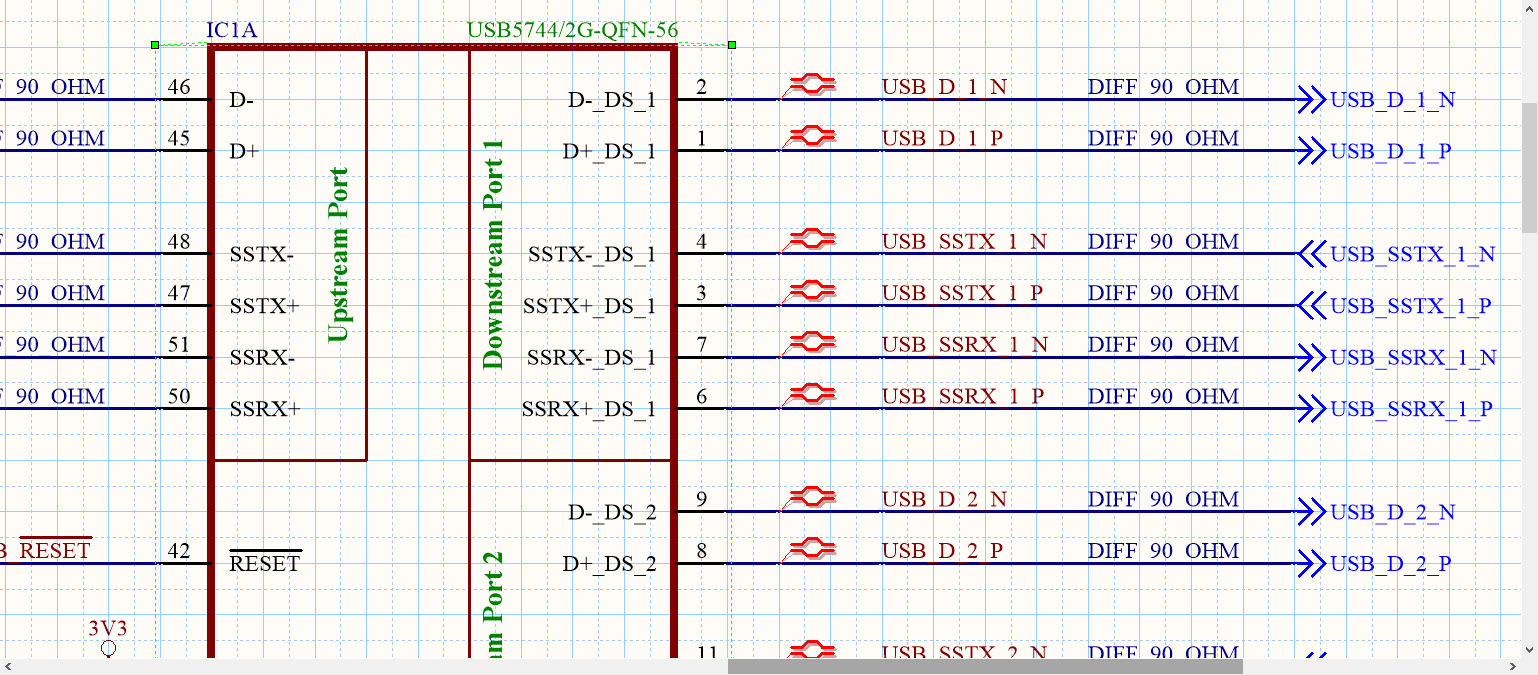Click pin number 2 on D-_DS_1
1538x675 pixels.
pyautogui.click(x=701, y=87)
